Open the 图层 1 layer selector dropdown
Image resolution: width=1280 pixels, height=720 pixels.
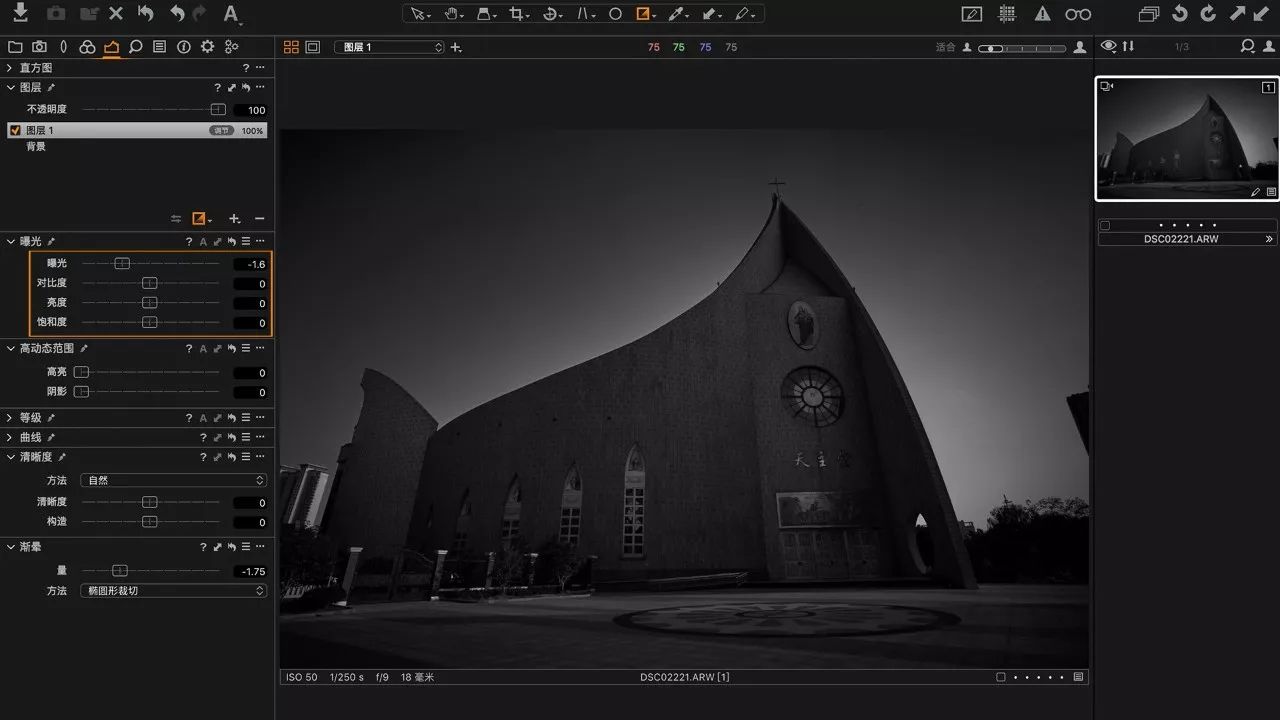389,47
